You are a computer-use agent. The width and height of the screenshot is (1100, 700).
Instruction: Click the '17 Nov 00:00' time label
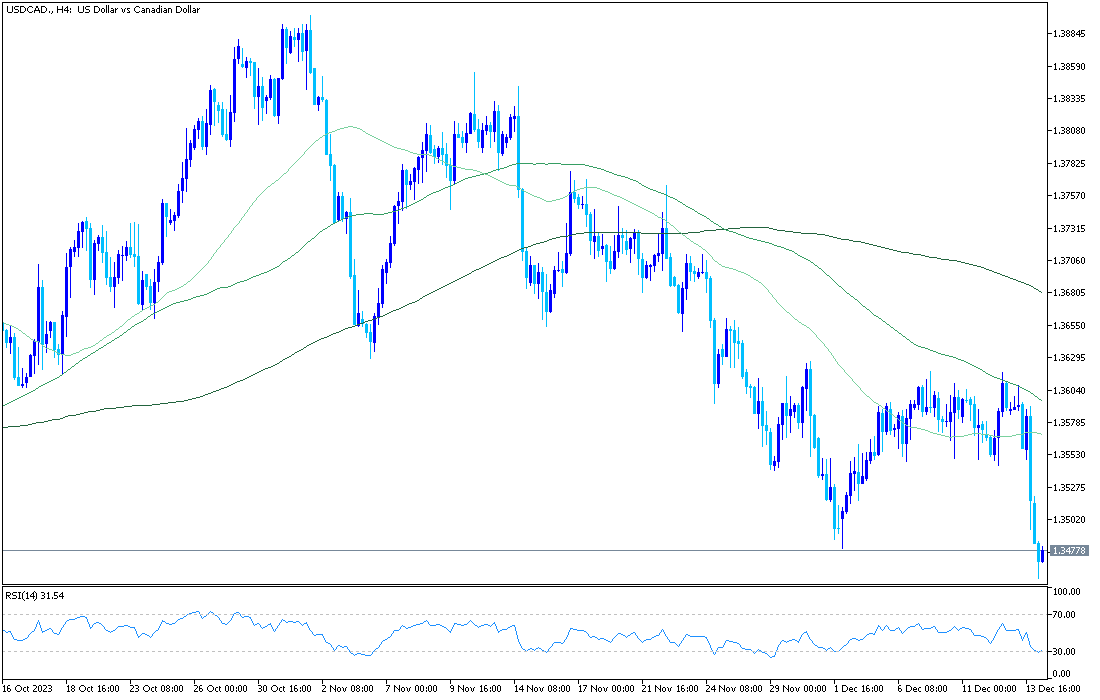click(605, 689)
